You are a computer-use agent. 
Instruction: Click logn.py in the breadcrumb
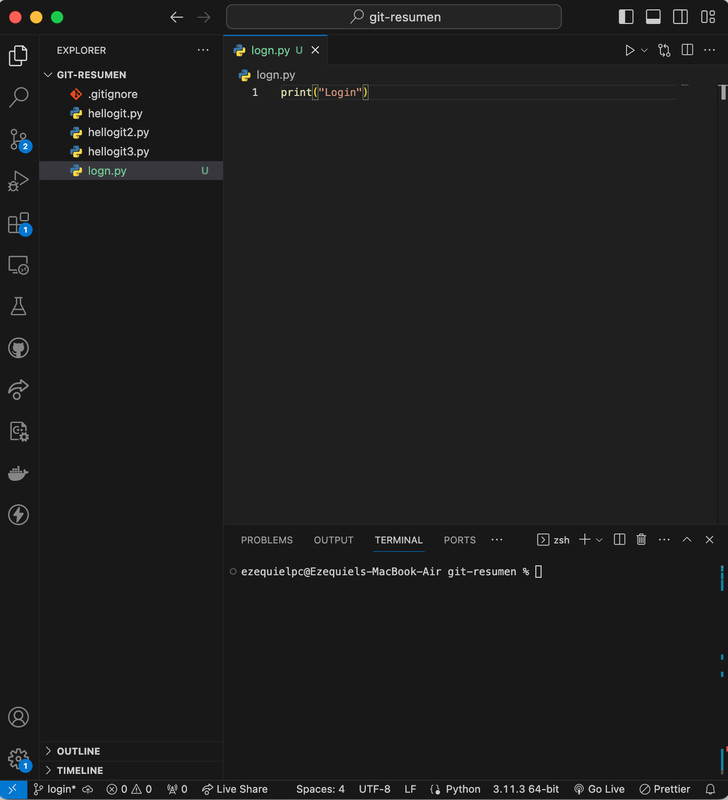pos(275,75)
